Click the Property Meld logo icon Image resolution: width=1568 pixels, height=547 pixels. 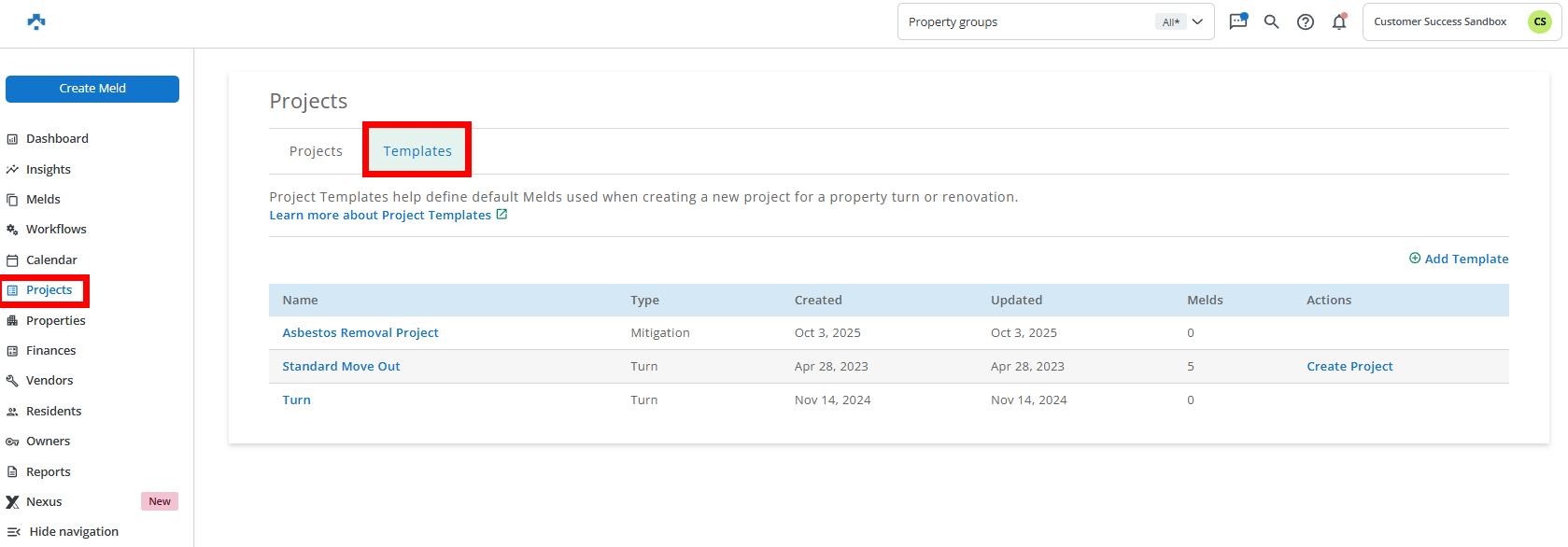36,21
